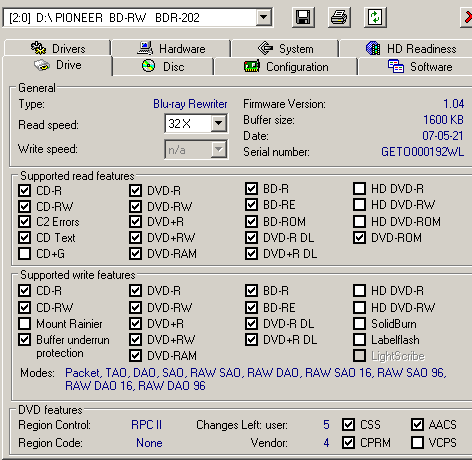Switch to the Disc tab
The image size is (472, 460).
(163, 66)
